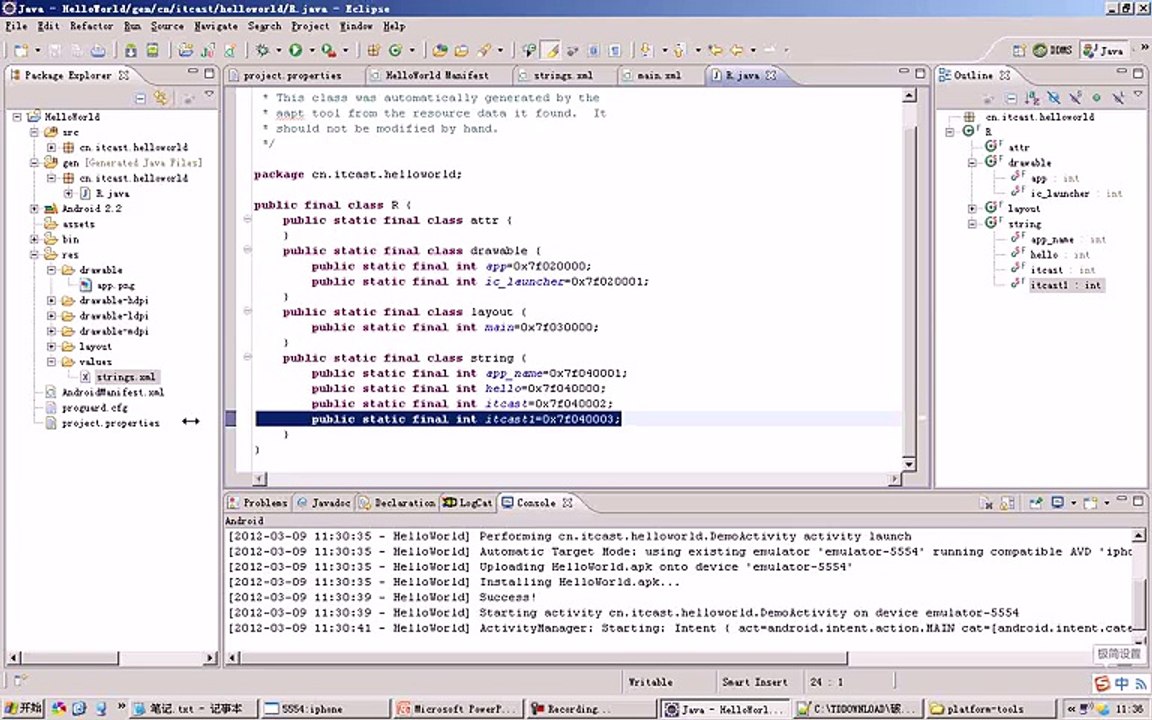Open the New Class dropdown arrow

(x=412, y=50)
